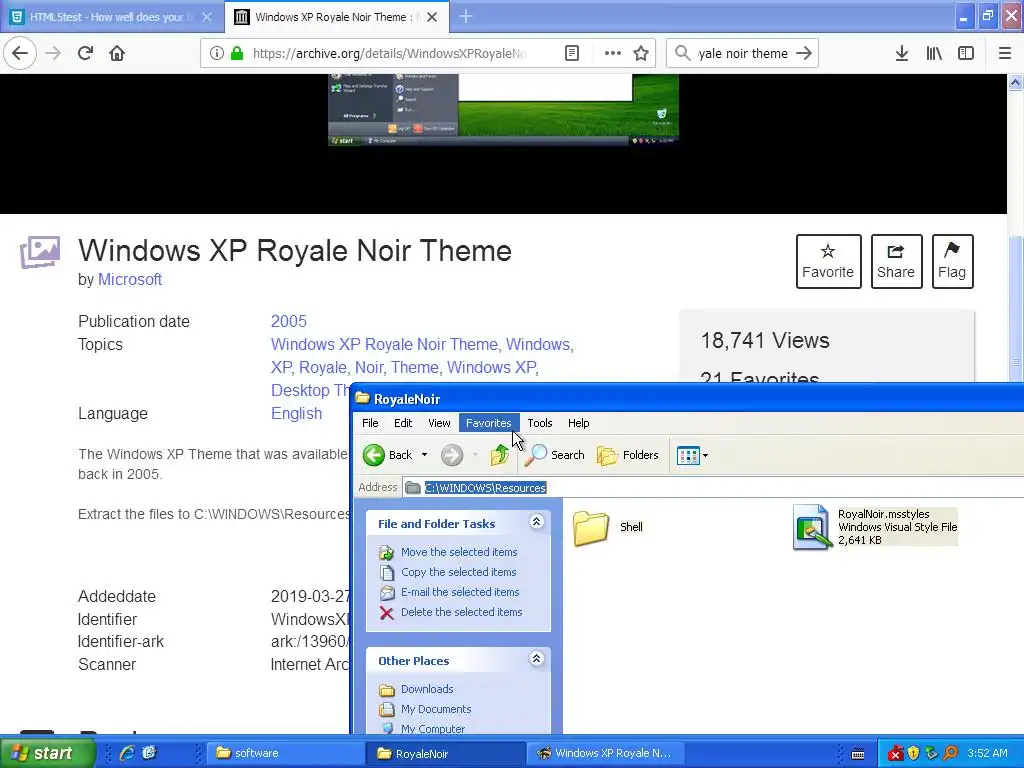Click the English language link

[x=296, y=413]
